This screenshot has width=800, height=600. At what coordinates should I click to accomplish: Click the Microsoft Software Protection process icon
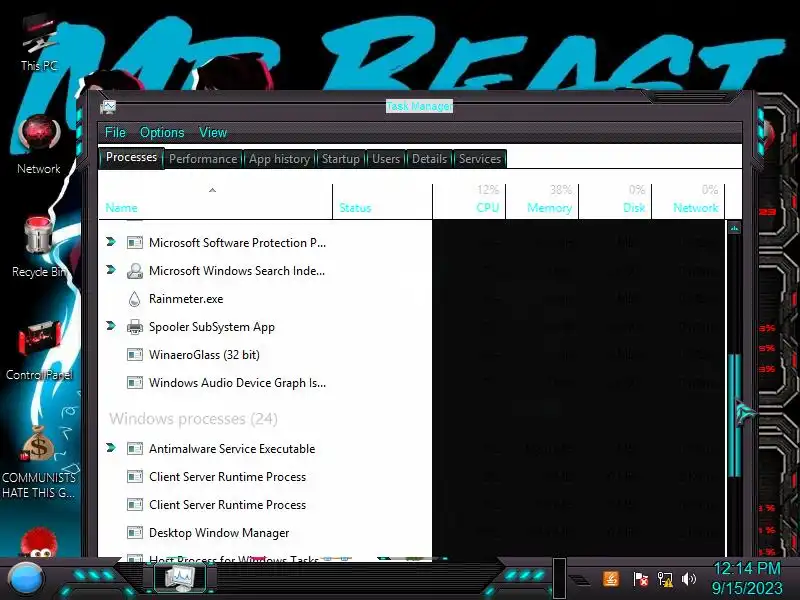click(135, 242)
